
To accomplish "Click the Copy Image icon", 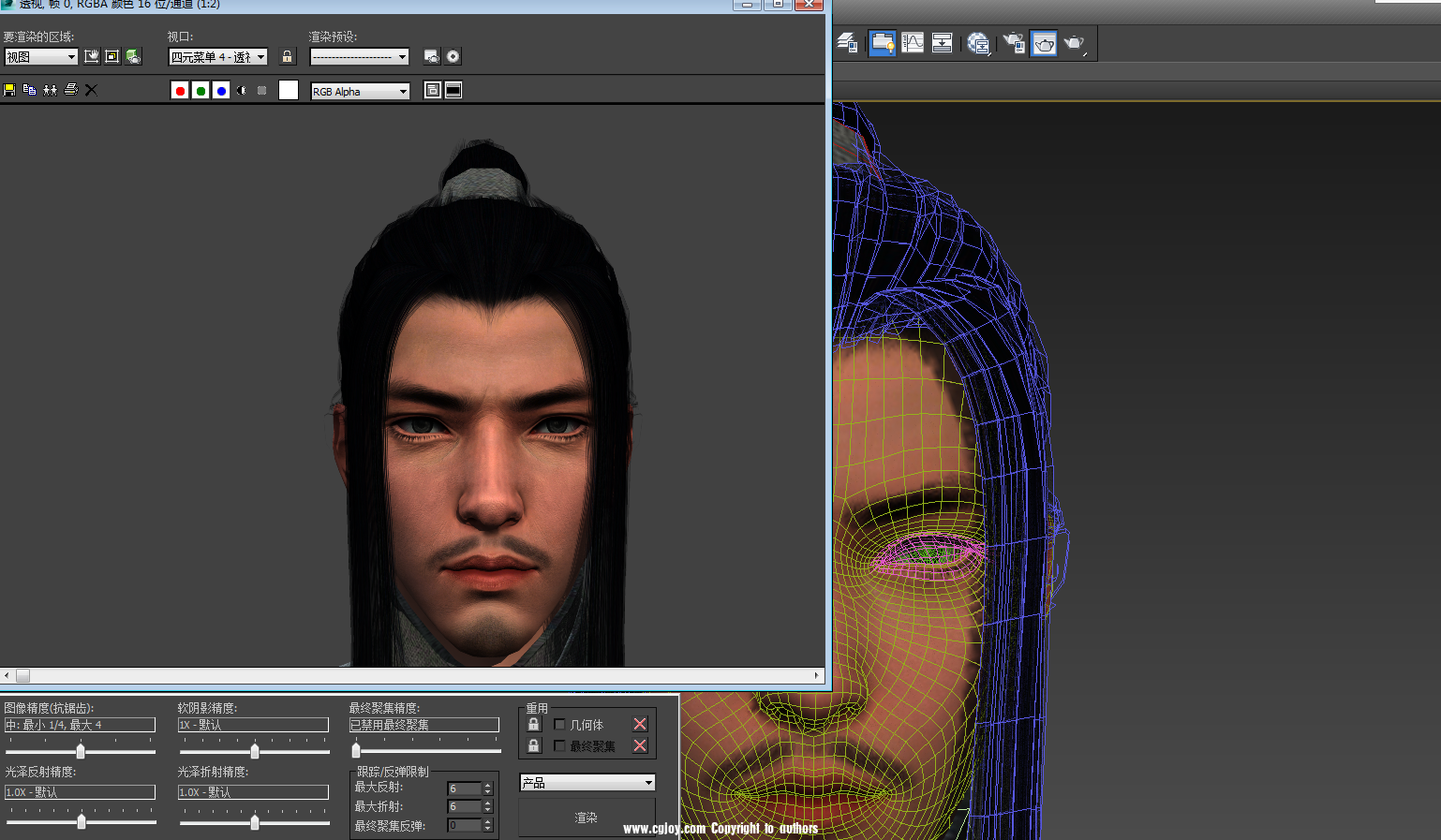I will (x=29, y=90).
